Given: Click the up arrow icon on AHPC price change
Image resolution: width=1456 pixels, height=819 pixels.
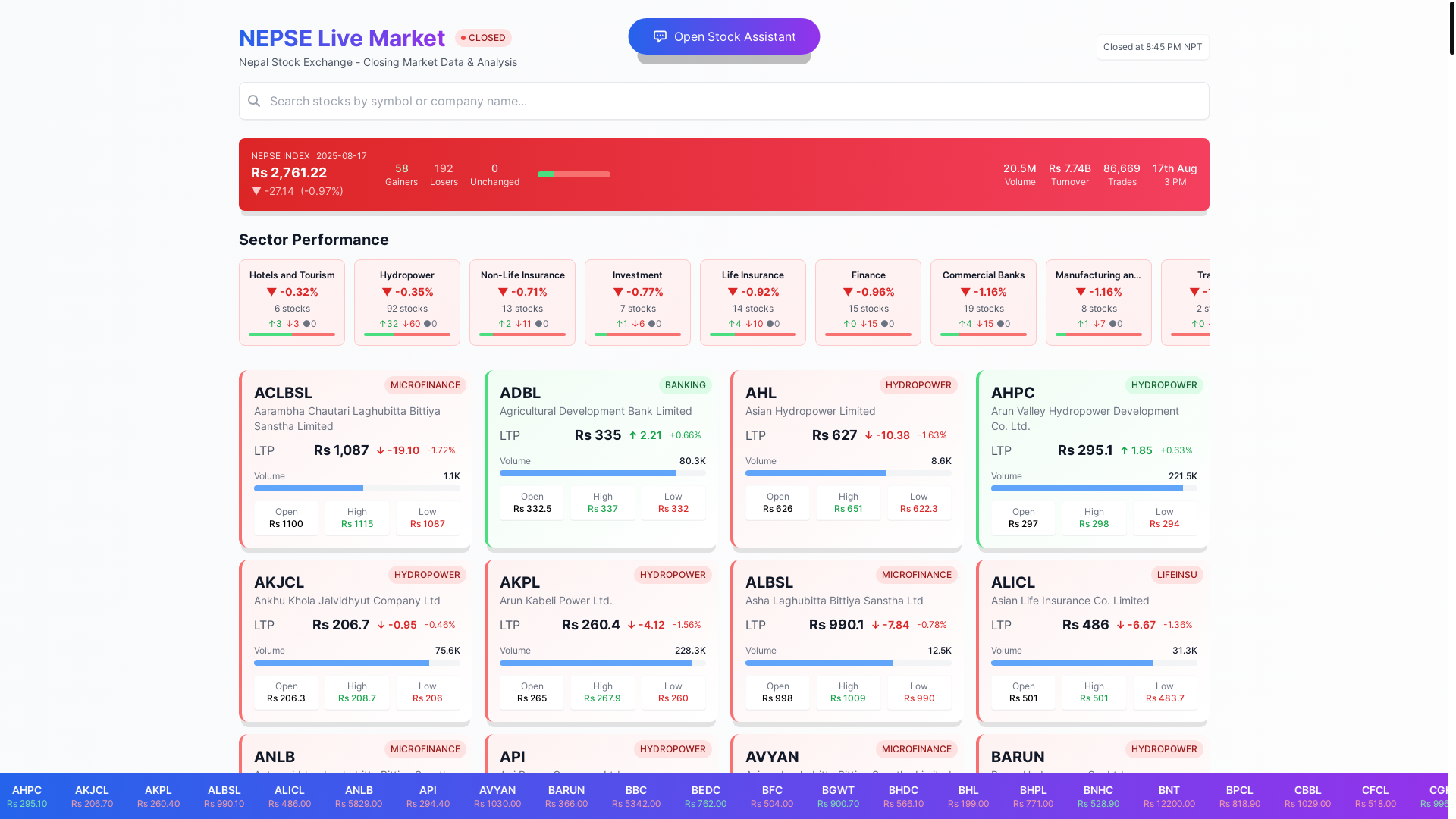Looking at the screenshot, I should (1124, 450).
